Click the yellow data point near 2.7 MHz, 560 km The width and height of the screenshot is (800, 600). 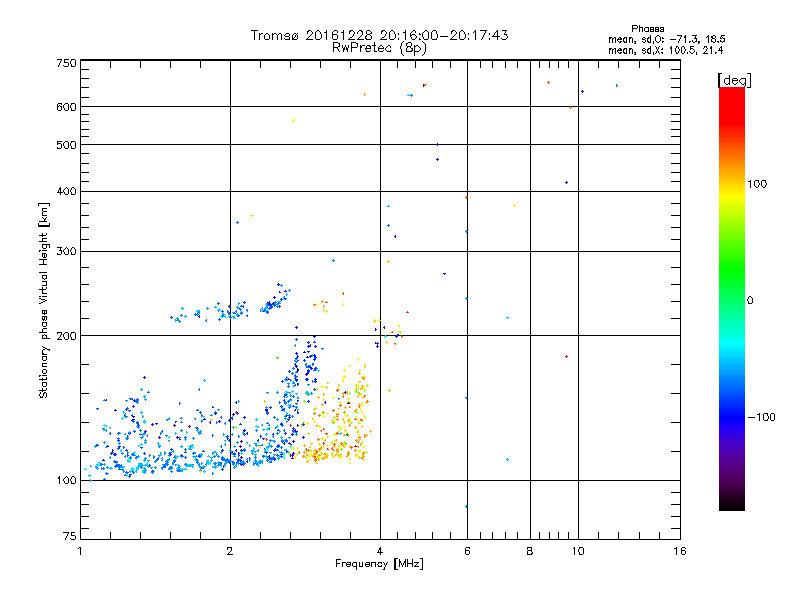(293, 121)
